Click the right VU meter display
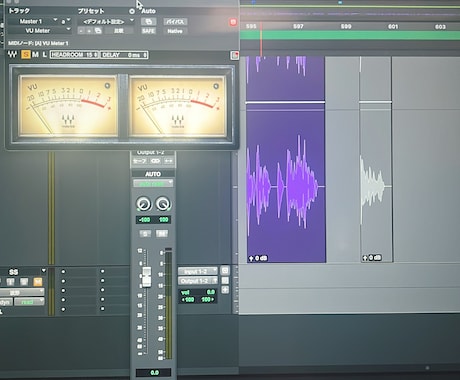460x380 pixels. (178, 106)
